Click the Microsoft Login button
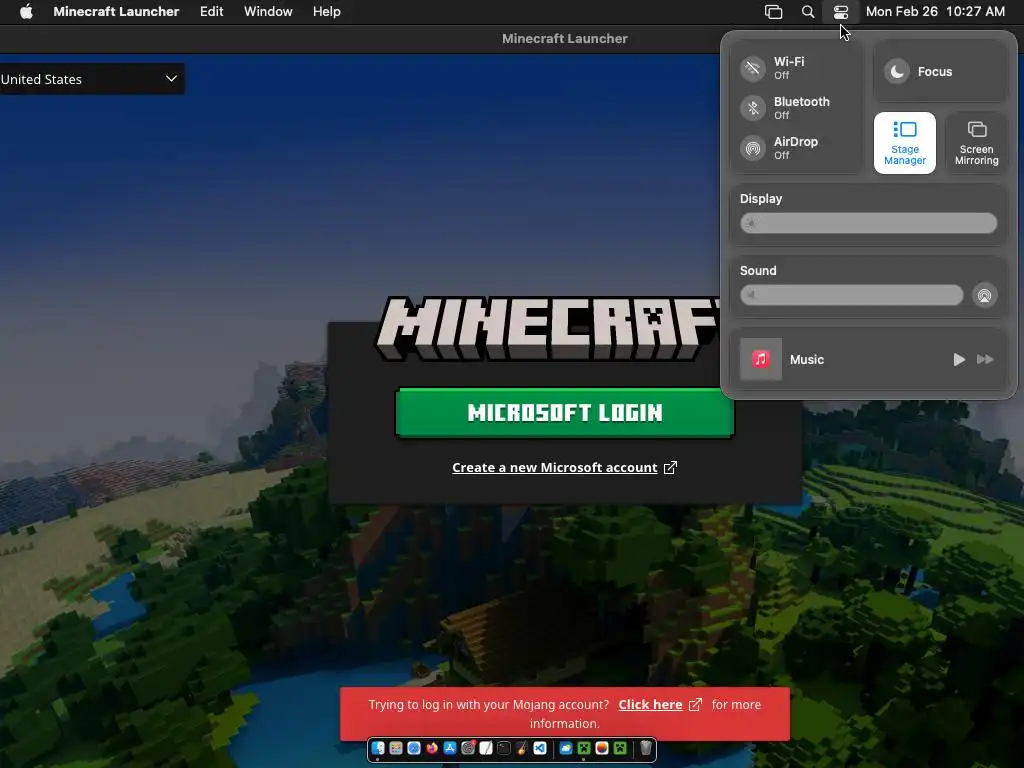Image resolution: width=1024 pixels, height=768 pixels. click(565, 412)
